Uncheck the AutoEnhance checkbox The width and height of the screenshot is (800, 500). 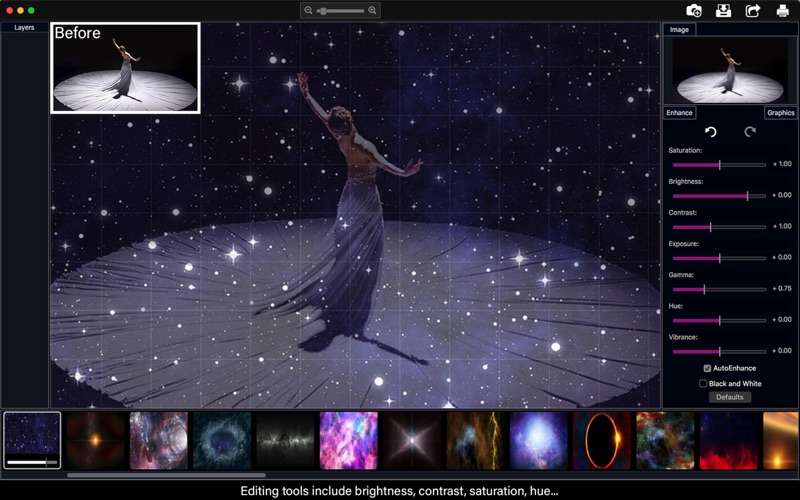(707, 368)
